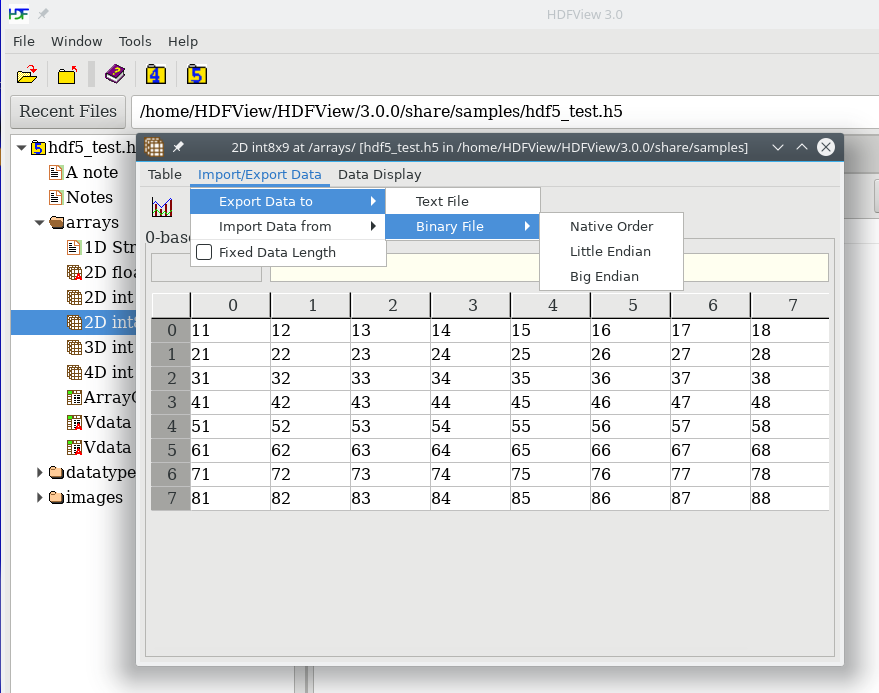
Task: Click the pin icon in dataset window title
Action: 178,147
